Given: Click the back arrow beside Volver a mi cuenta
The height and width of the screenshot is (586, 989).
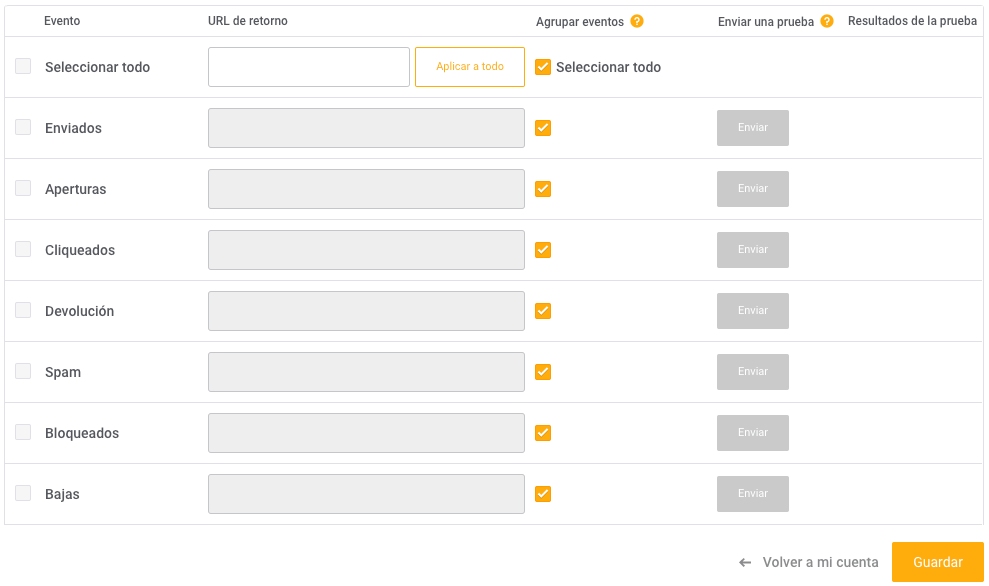Looking at the screenshot, I should coord(745,562).
